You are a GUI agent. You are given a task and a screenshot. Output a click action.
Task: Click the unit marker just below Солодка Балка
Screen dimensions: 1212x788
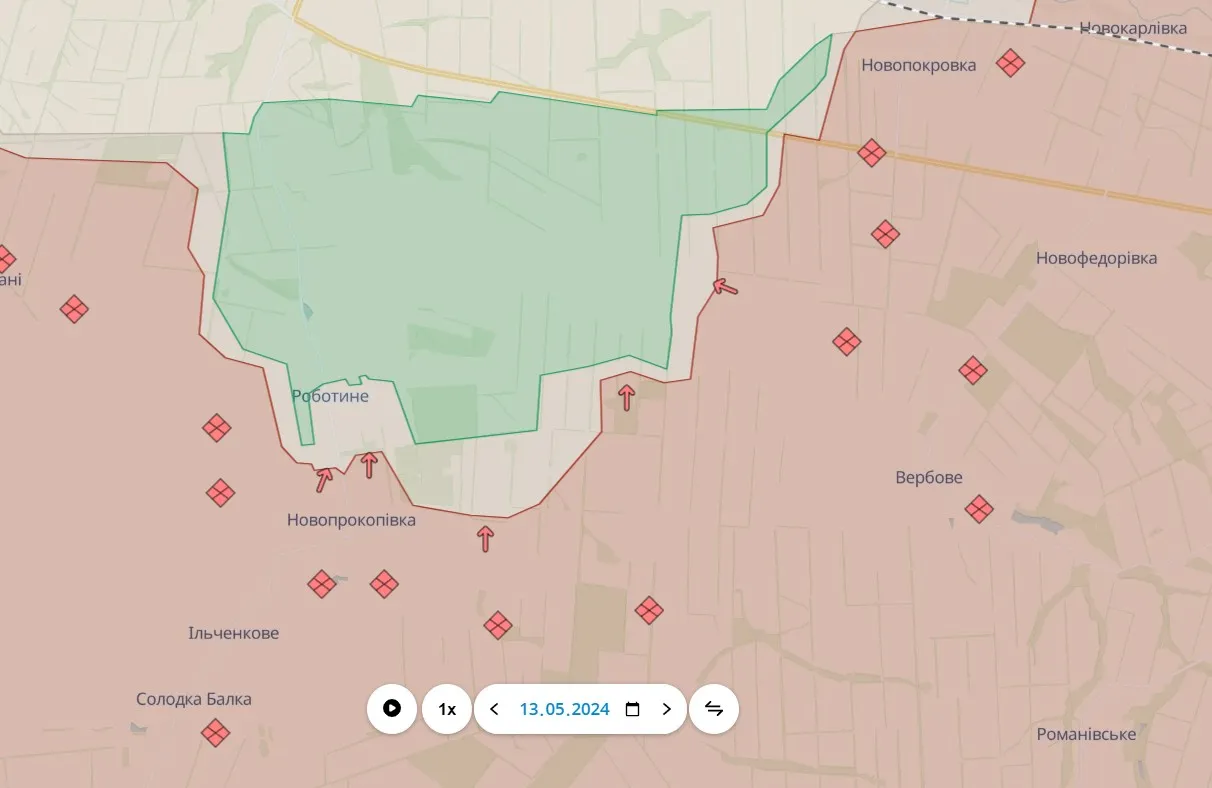click(x=215, y=733)
